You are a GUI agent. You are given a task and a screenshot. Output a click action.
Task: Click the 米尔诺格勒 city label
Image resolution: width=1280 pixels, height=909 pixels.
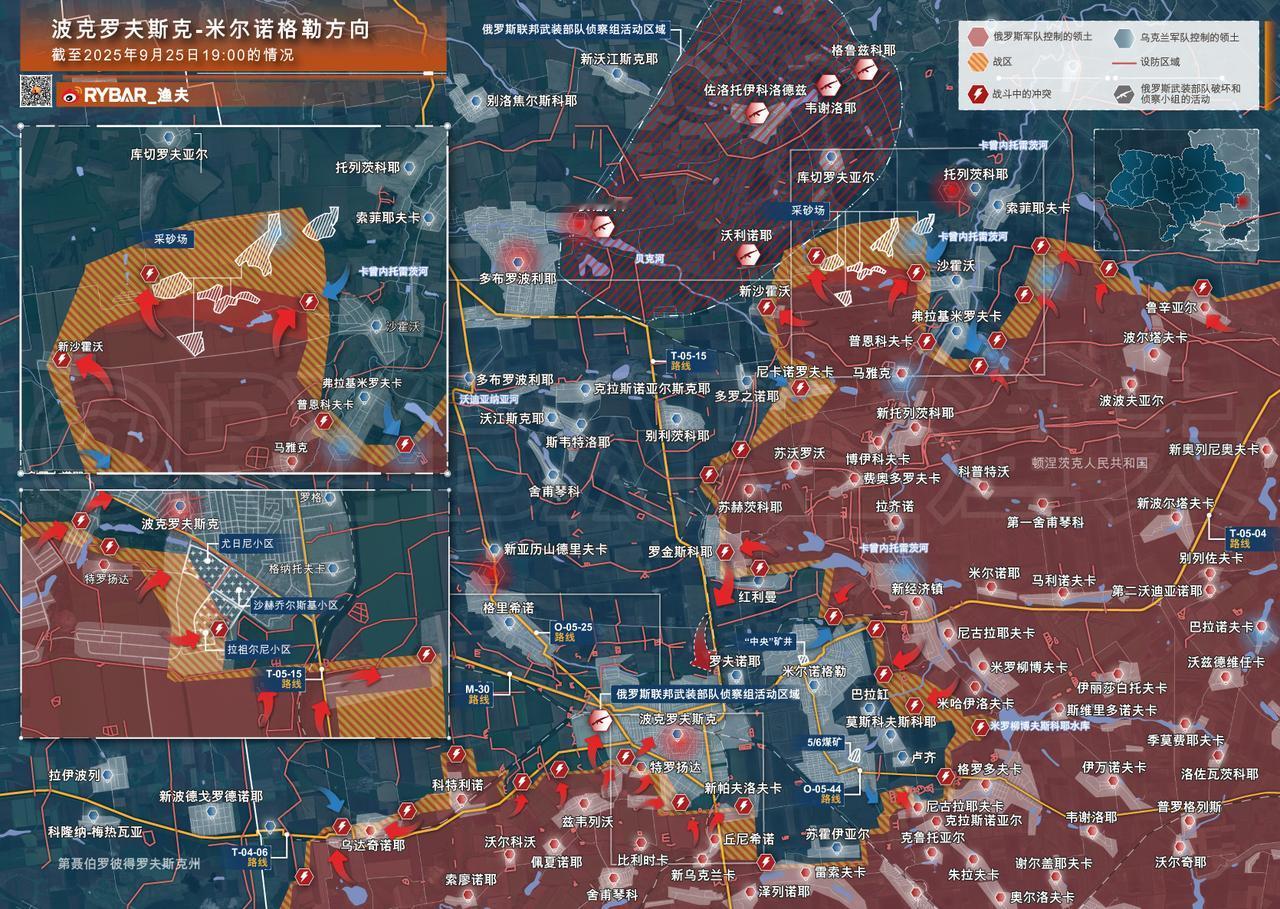click(814, 671)
